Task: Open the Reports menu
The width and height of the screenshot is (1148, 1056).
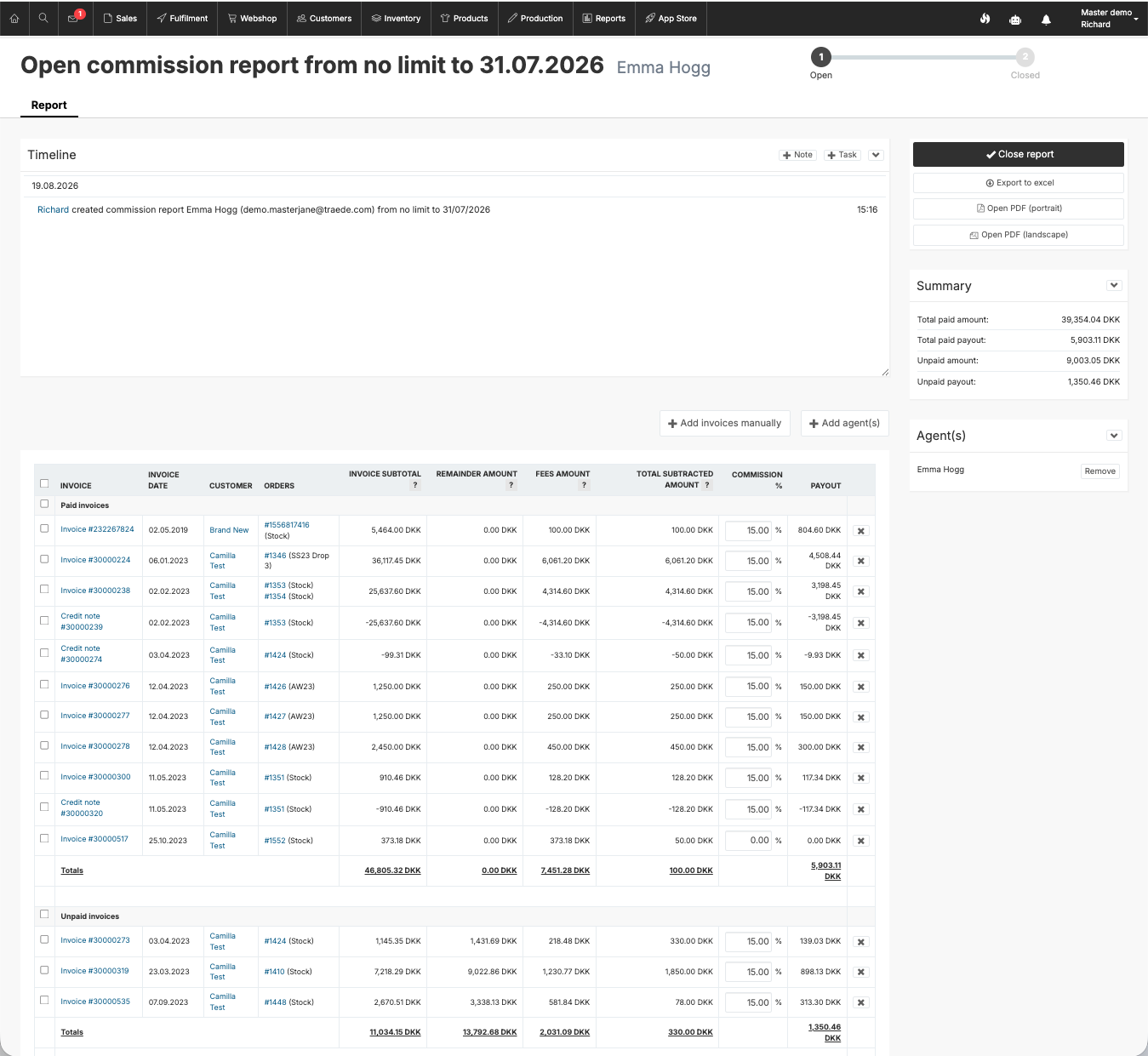Action: coord(604,18)
